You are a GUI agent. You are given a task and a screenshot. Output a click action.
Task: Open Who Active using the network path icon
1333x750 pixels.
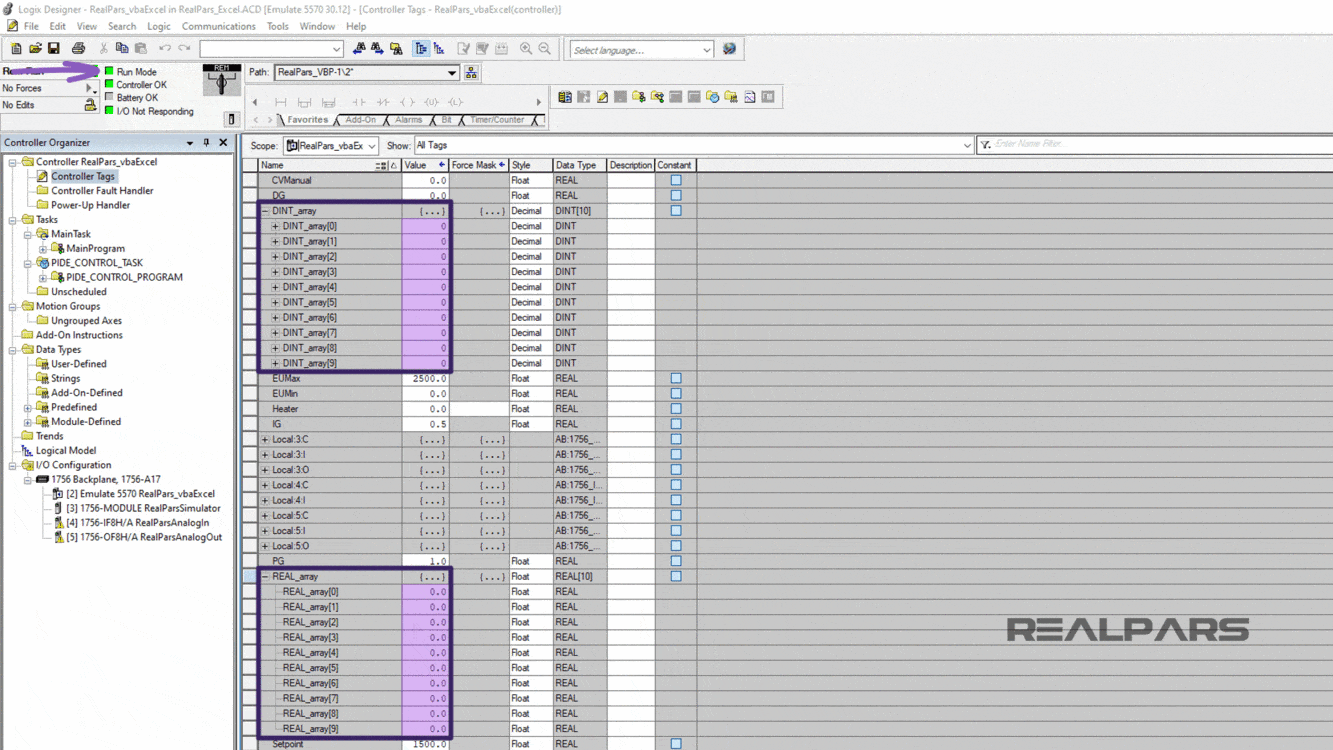point(469,74)
